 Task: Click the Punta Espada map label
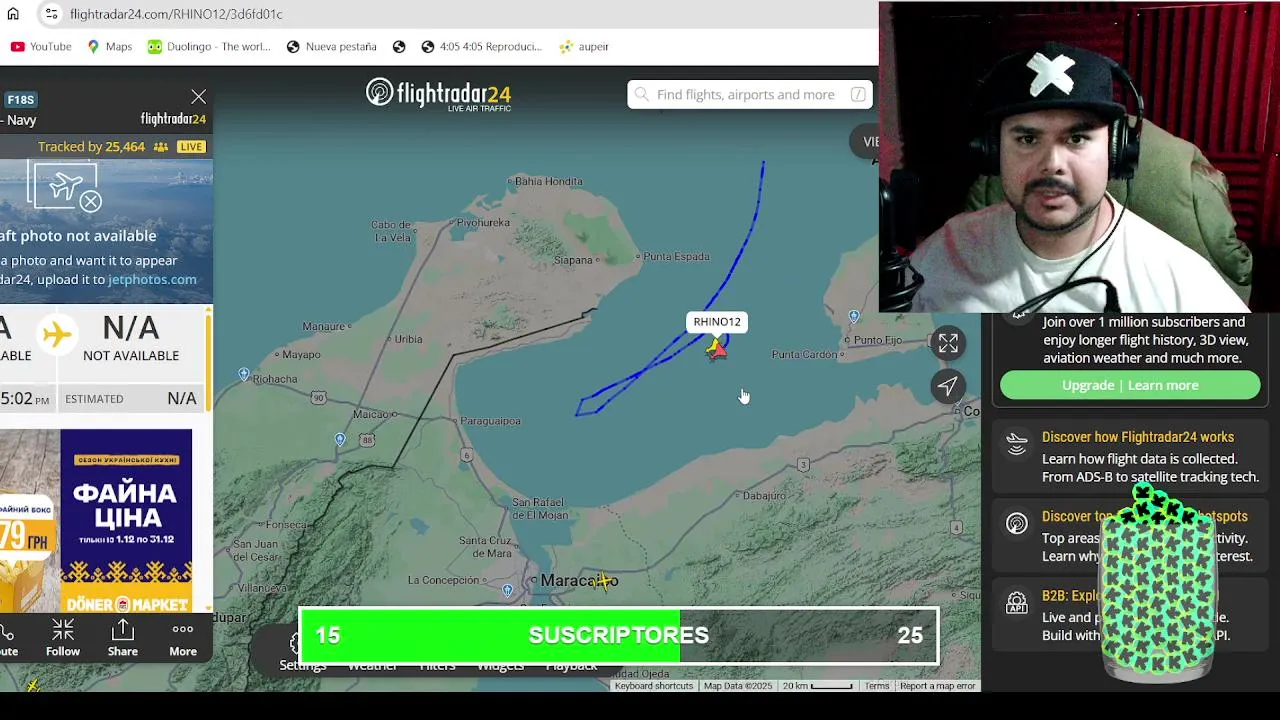tap(676, 256)
